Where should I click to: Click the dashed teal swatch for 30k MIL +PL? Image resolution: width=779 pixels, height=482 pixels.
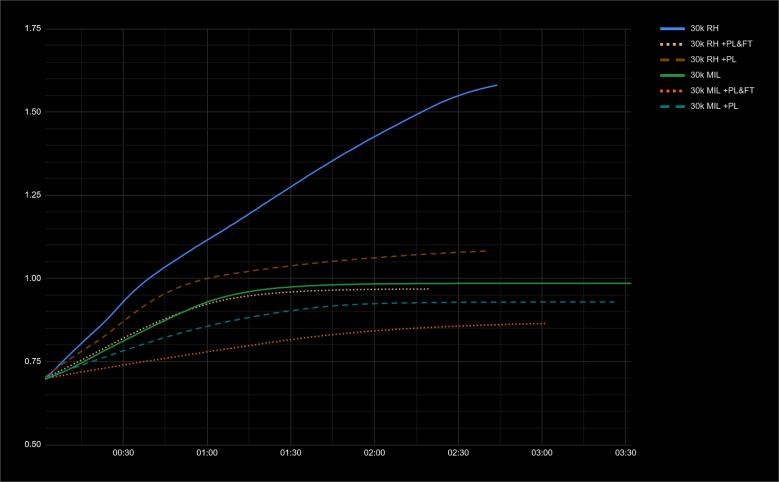tap(672, 105)
